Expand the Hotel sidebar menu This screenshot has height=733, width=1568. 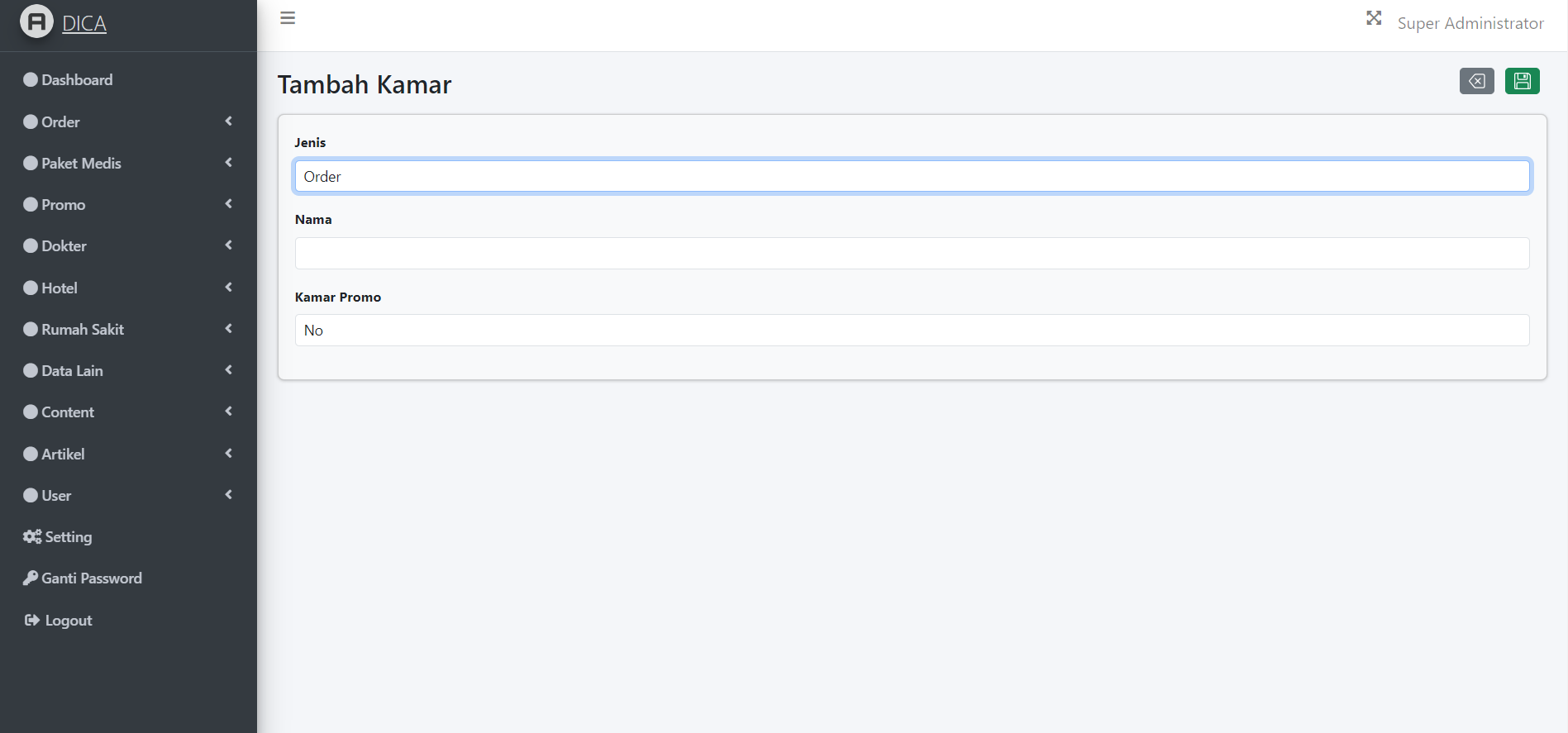[128, 288]
